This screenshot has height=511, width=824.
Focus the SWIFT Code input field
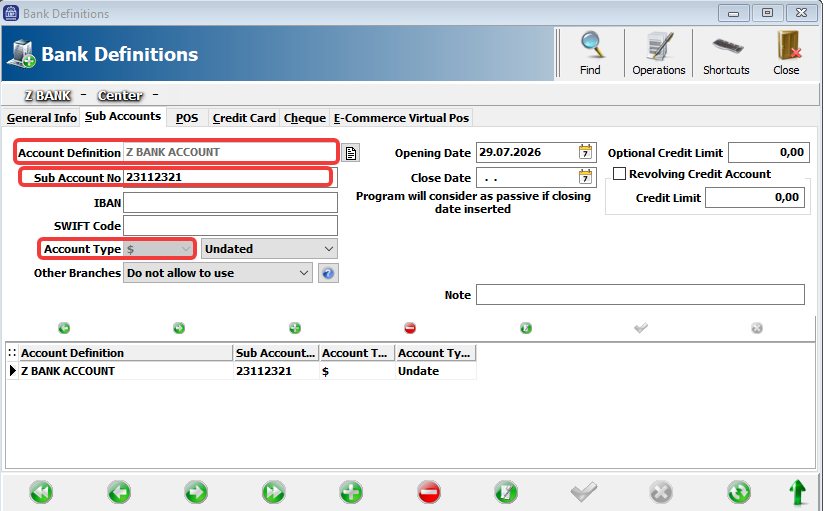[x=230, y=226]
